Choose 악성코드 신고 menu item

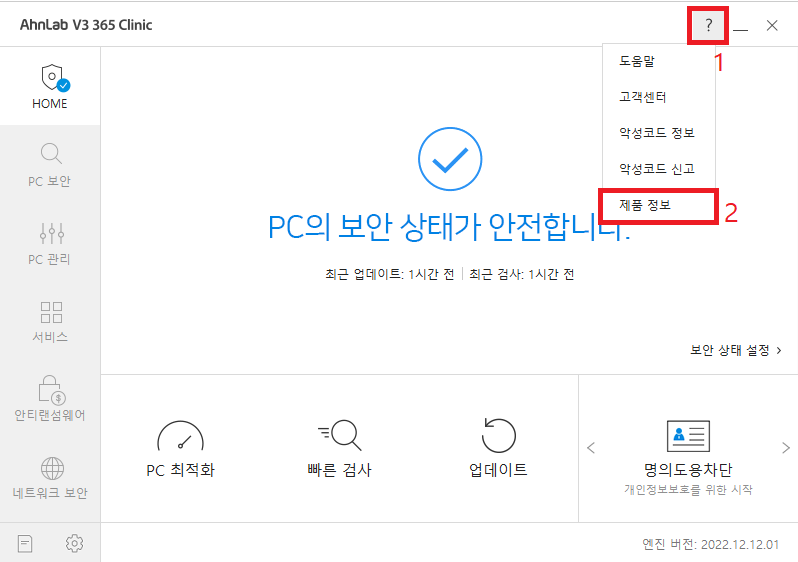tap(659, 168)
